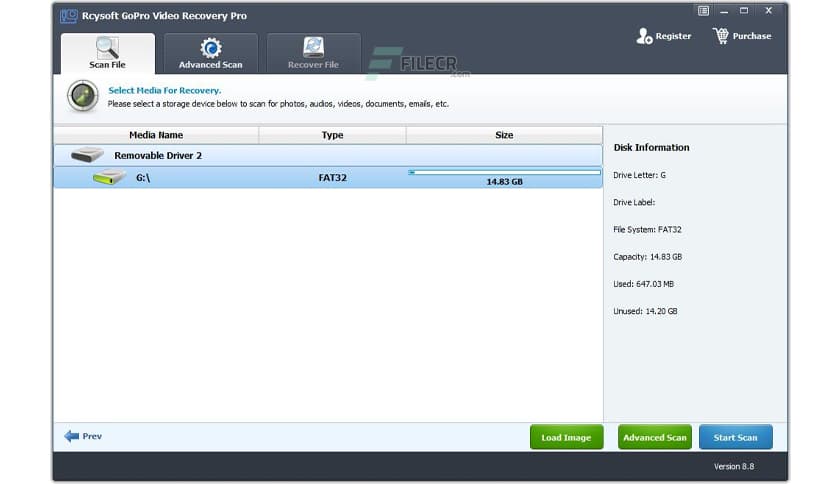This screenshot has height=484, width=836.
Task: Sort by Type column header
Action: point(332,135)
